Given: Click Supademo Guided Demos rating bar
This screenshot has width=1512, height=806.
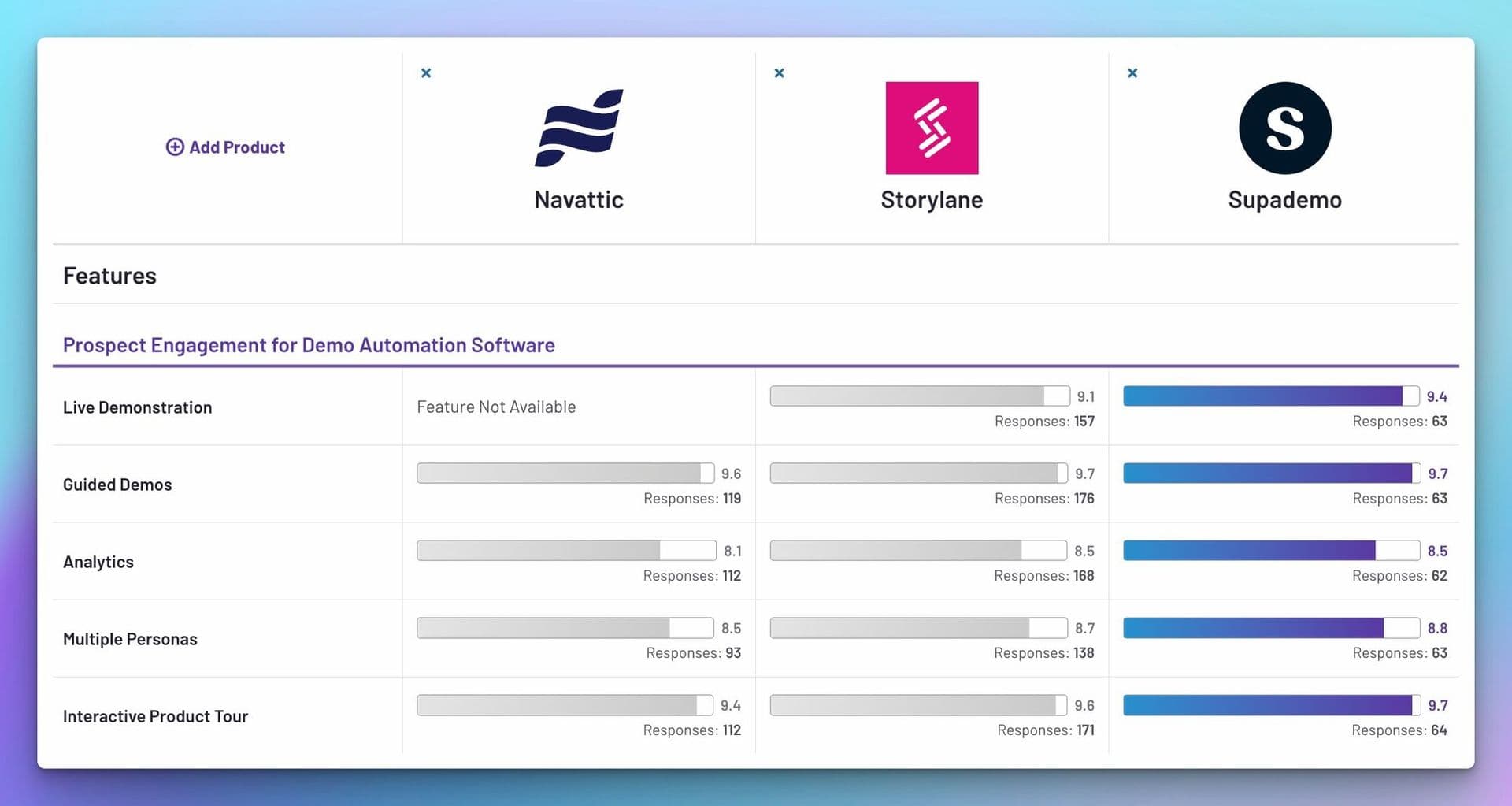Looking at the screenshot, I should [1272, 474].
